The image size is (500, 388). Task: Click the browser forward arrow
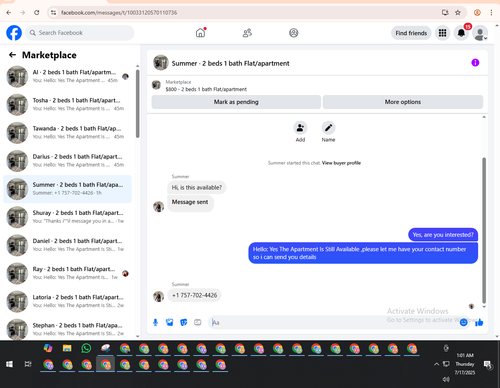23,13
